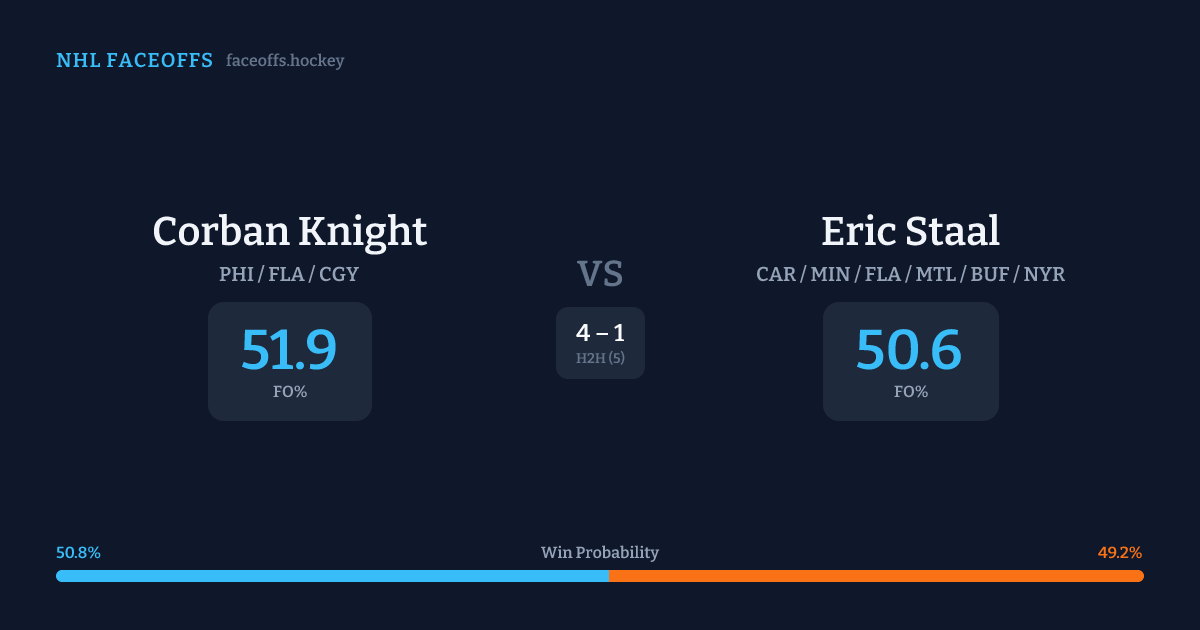Click Eric Staal's CAR / MIN / FLA teams list
The width and height of the screenshot is (1200, 630).
pos(910,274)
